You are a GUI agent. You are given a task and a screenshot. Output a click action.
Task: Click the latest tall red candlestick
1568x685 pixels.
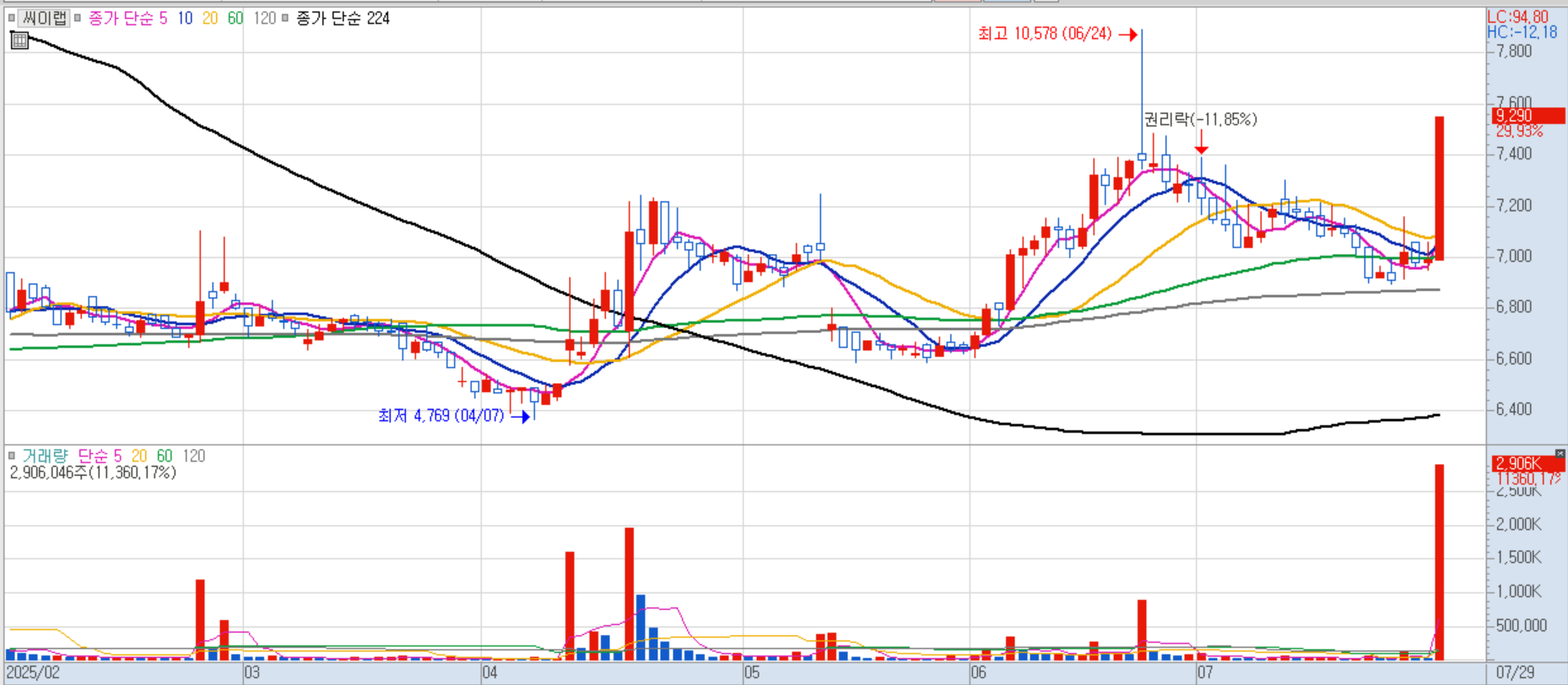coord(1440,188)
